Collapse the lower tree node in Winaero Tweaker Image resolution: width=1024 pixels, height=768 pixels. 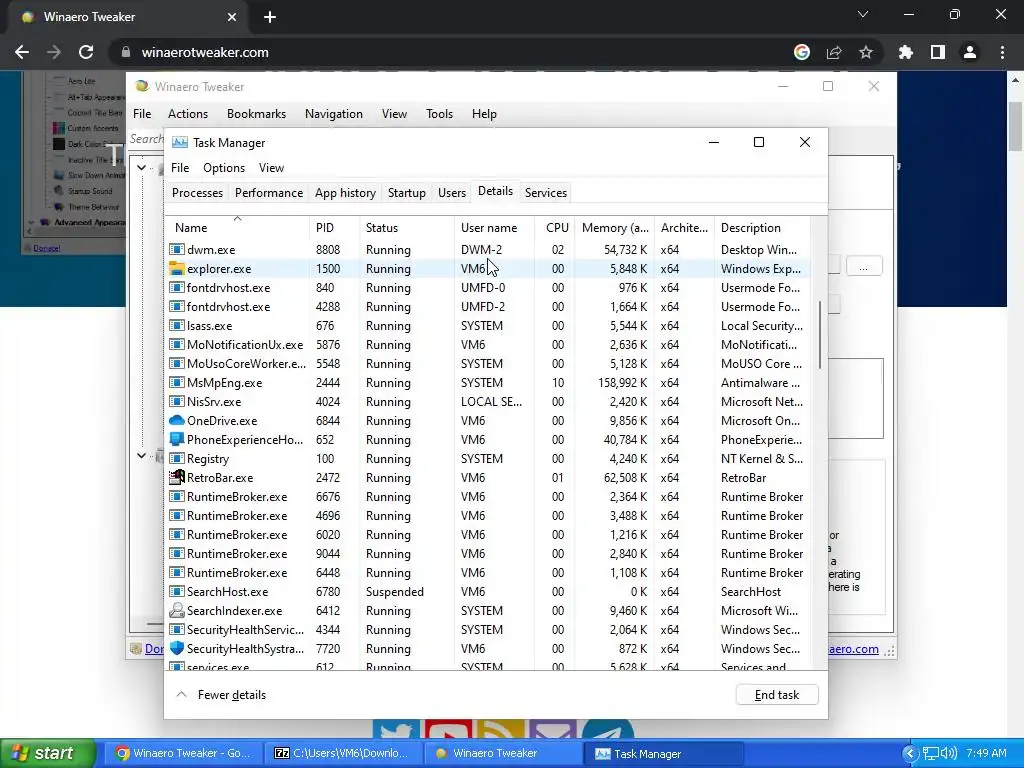coord(141,455)
